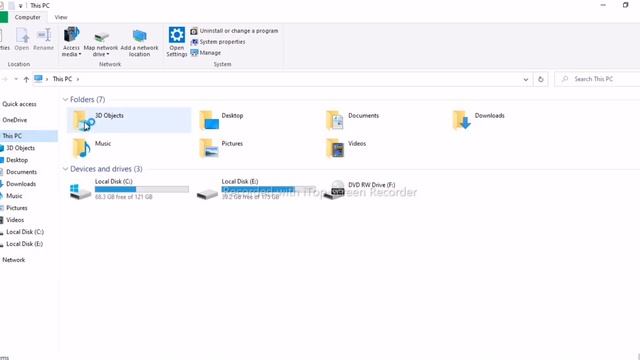
Task: Click Map network drive icon
Action: [x=101, y=37]
